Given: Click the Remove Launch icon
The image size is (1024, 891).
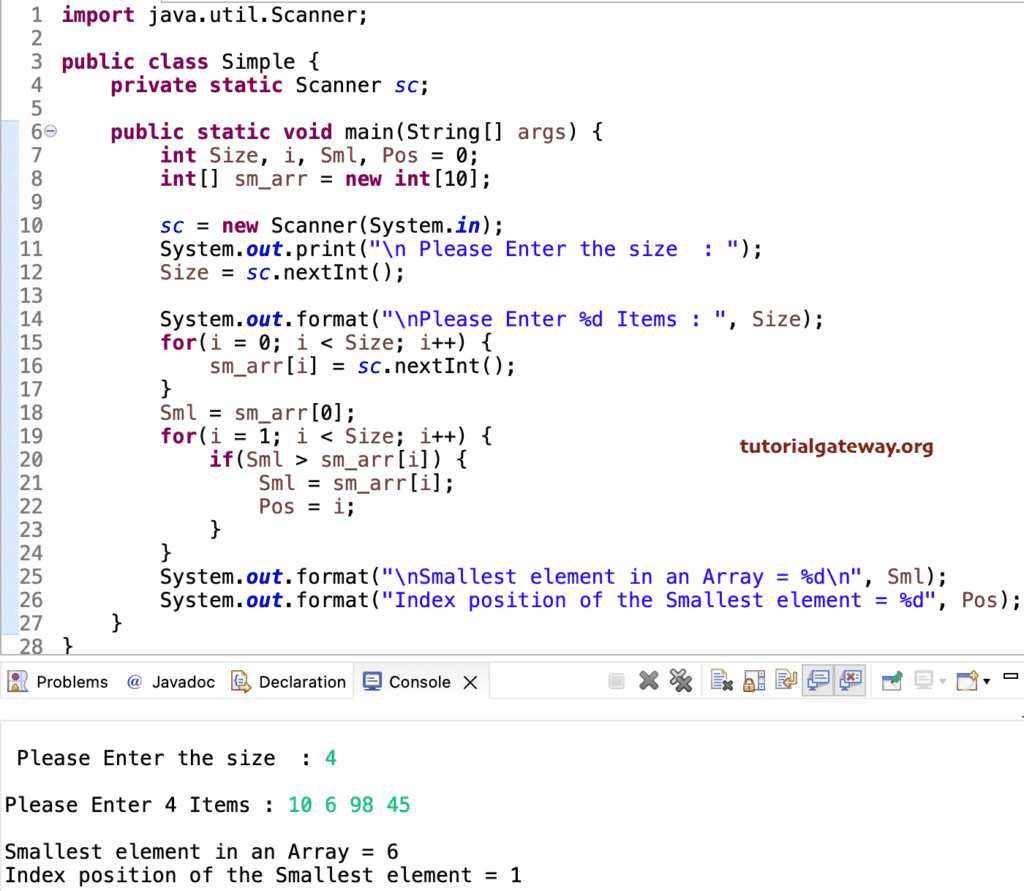Looking at the screenshot, I should coord(648,679).
